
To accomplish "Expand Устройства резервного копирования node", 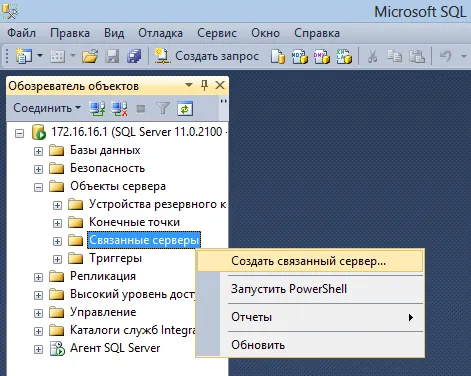I will (57, 205).
